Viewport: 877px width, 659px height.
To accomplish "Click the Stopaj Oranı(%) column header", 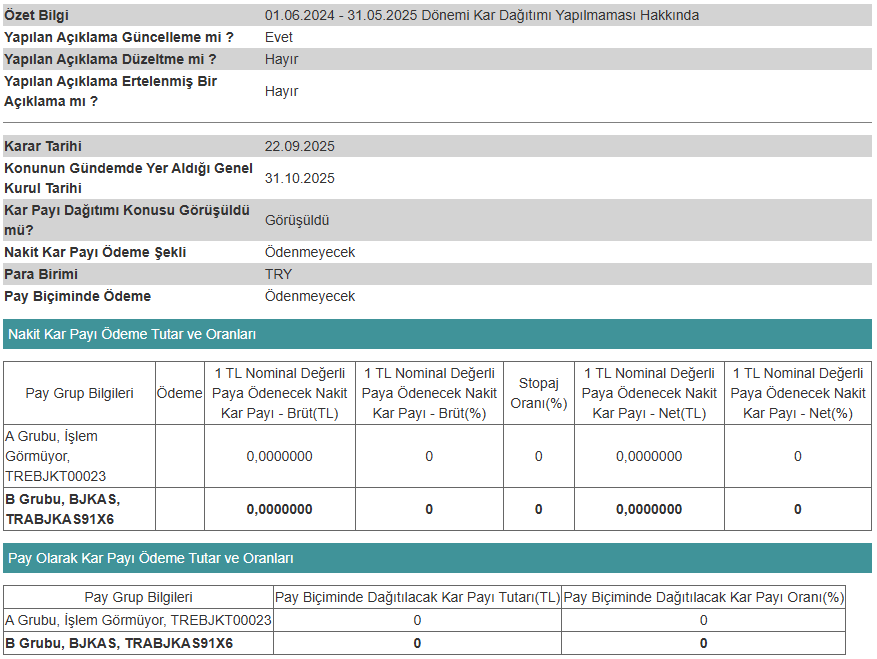I will (538, 393).
